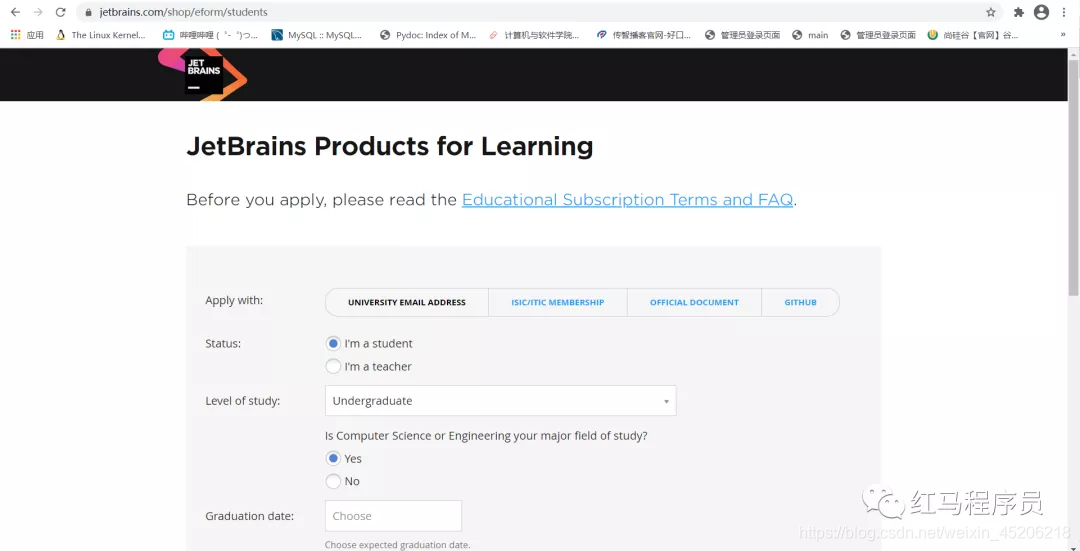Click the browser back arrow
The image size is (1080, 551).
[15, 12]
